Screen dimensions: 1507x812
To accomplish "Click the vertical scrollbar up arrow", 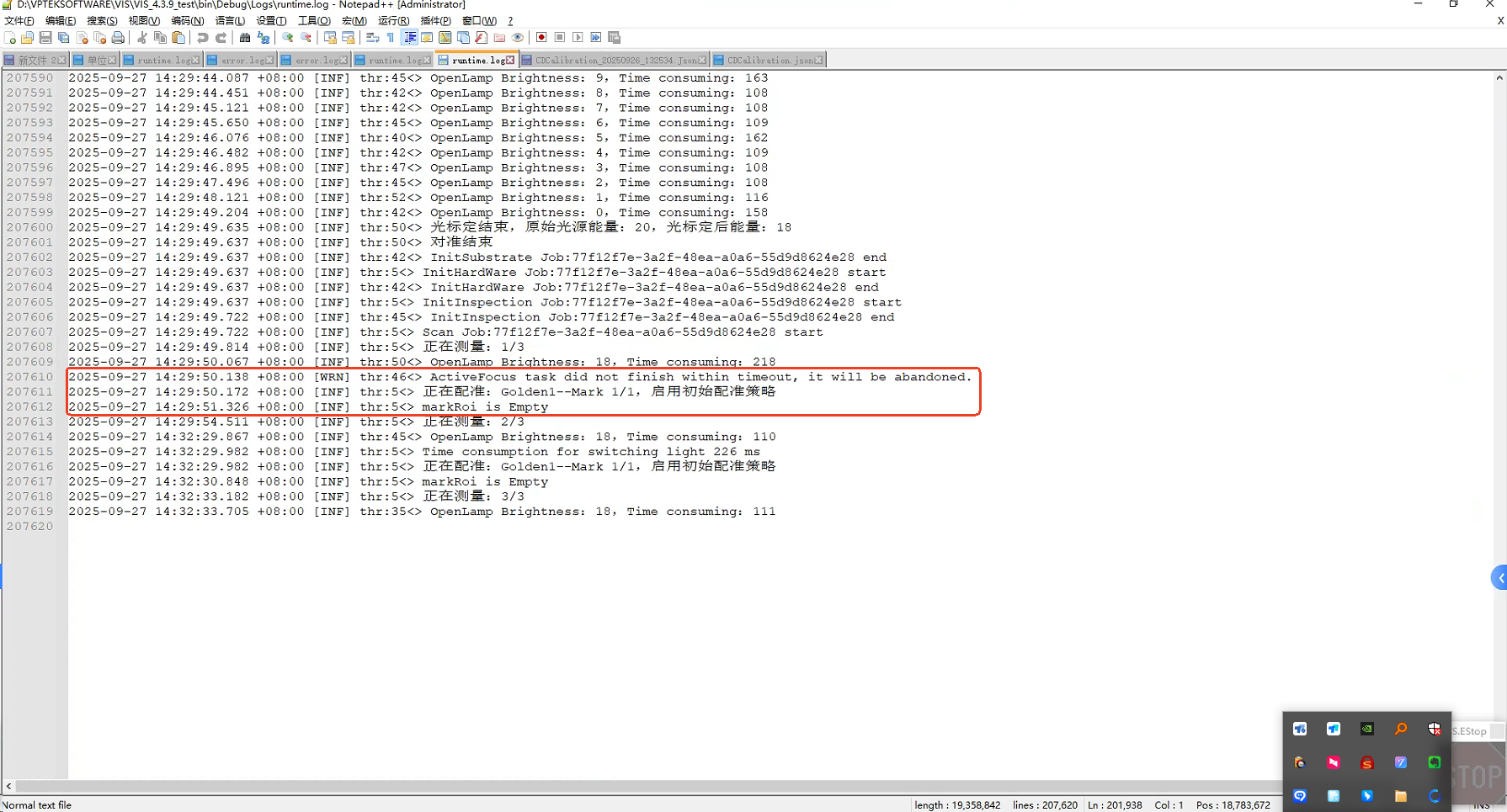I will point(1499,78).
